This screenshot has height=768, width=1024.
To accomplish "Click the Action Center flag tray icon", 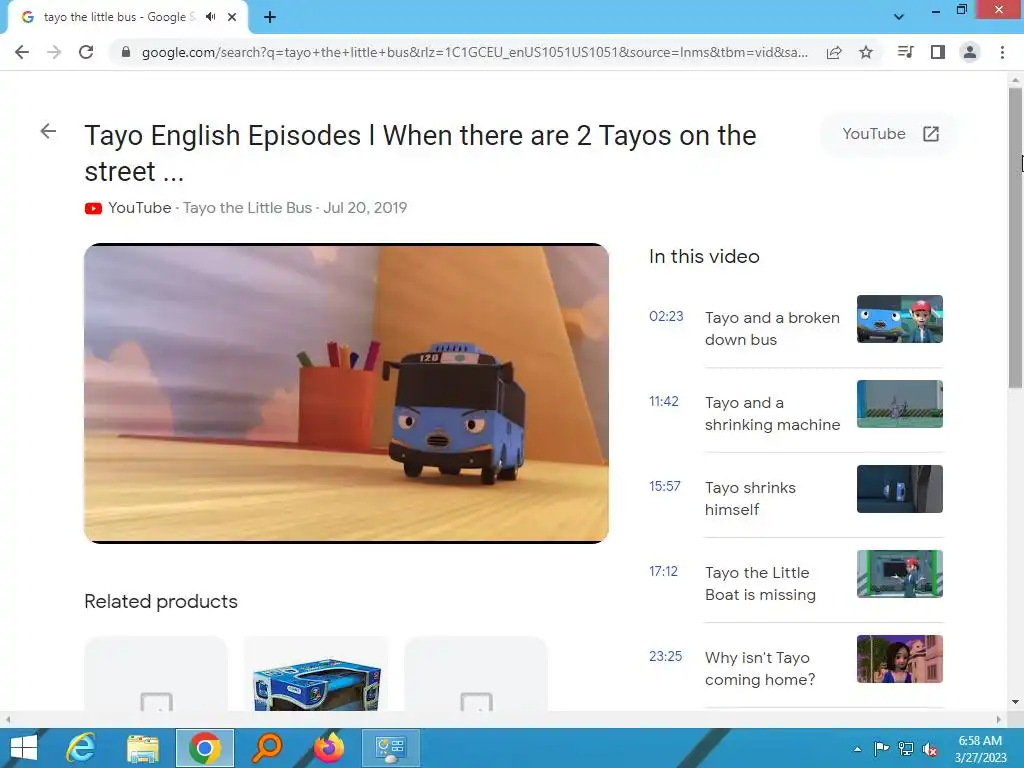I will click(x=881, y=749).
